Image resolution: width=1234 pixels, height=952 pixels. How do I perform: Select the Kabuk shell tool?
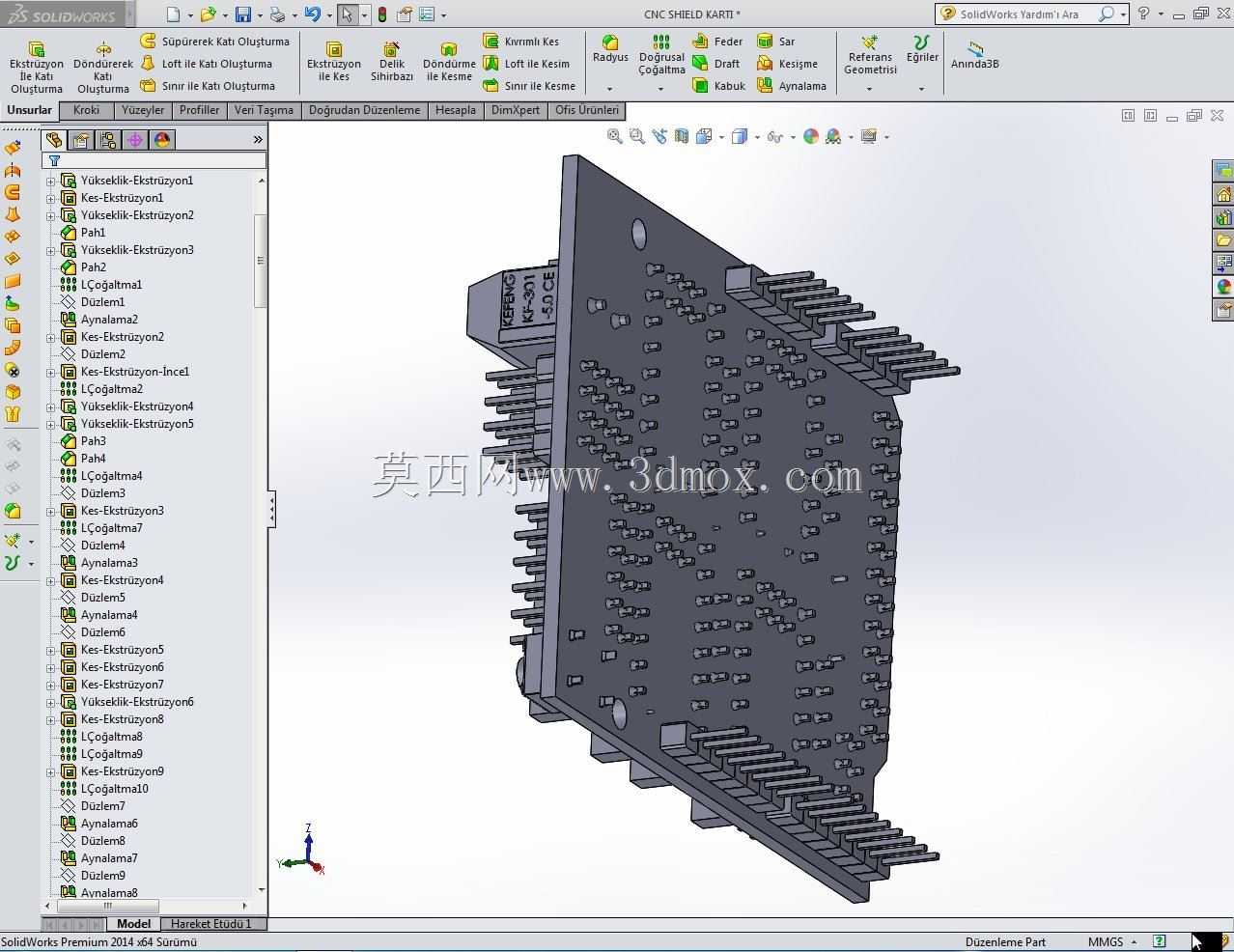coord(718,86)
